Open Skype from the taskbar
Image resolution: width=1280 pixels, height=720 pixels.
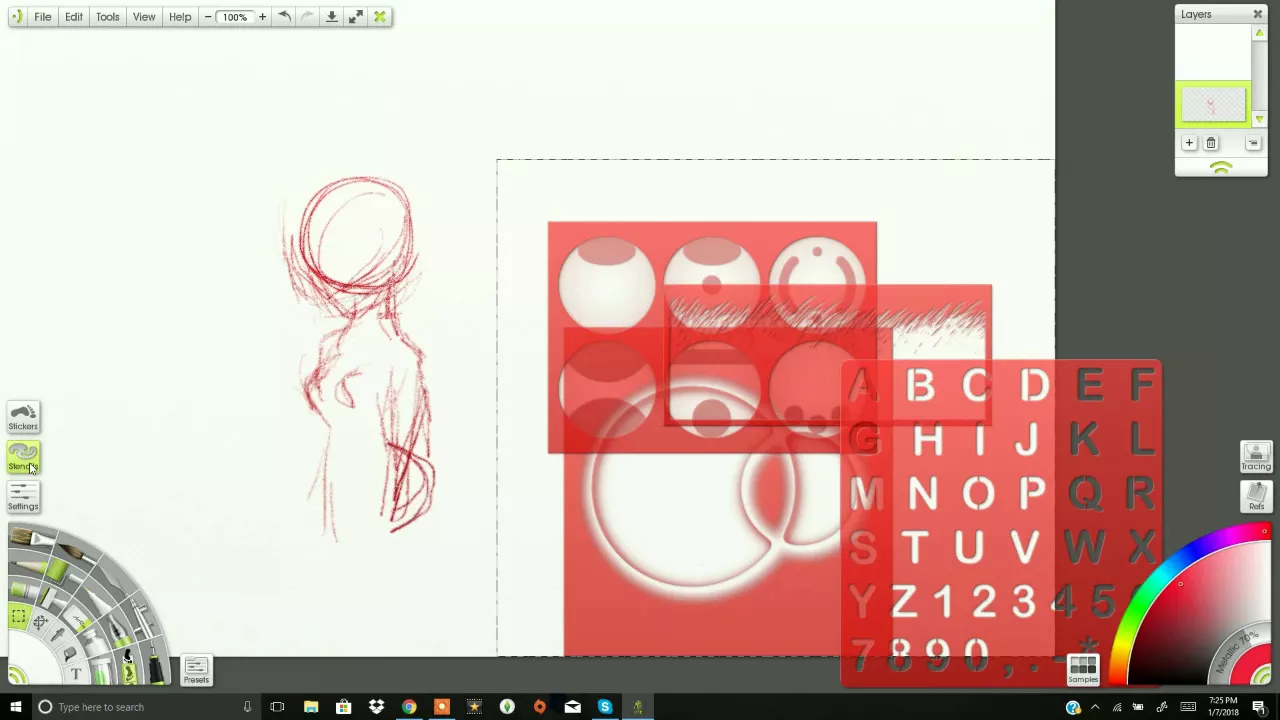pos(605,707)
